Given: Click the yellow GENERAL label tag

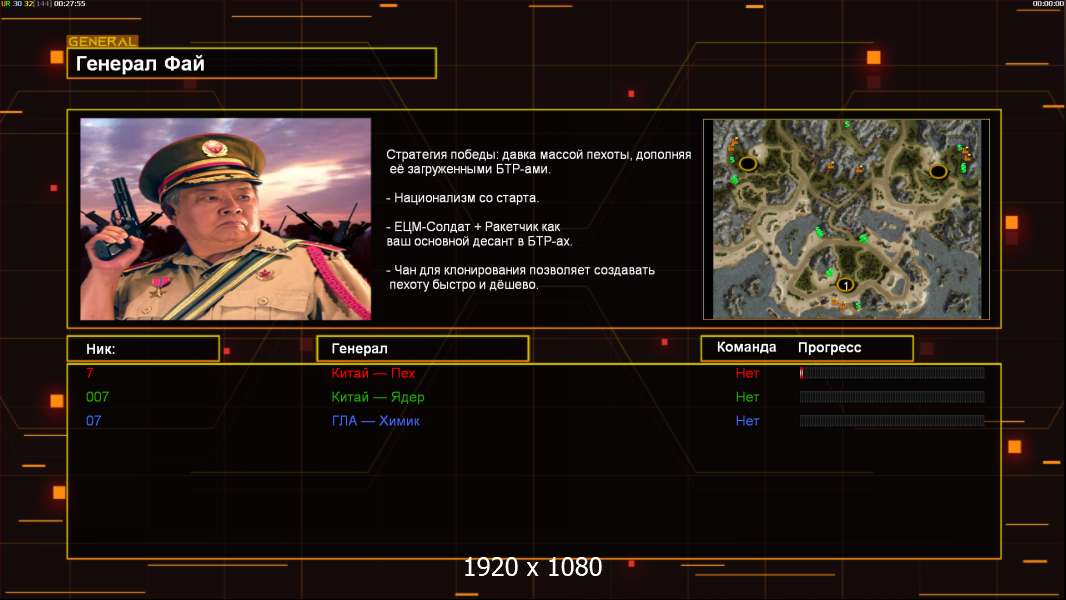Looking at the screenshot, I should point(103,41).
